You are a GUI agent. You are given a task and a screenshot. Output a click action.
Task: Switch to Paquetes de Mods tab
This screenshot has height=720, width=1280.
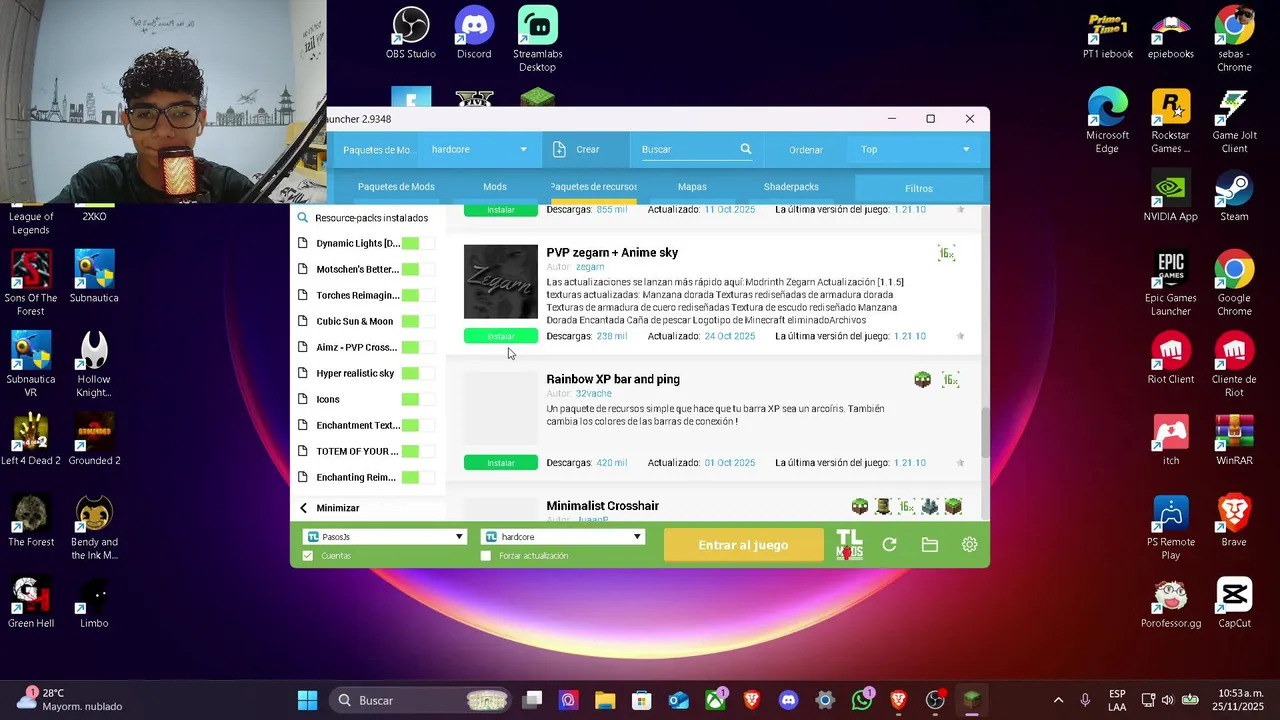coord(396,187)
